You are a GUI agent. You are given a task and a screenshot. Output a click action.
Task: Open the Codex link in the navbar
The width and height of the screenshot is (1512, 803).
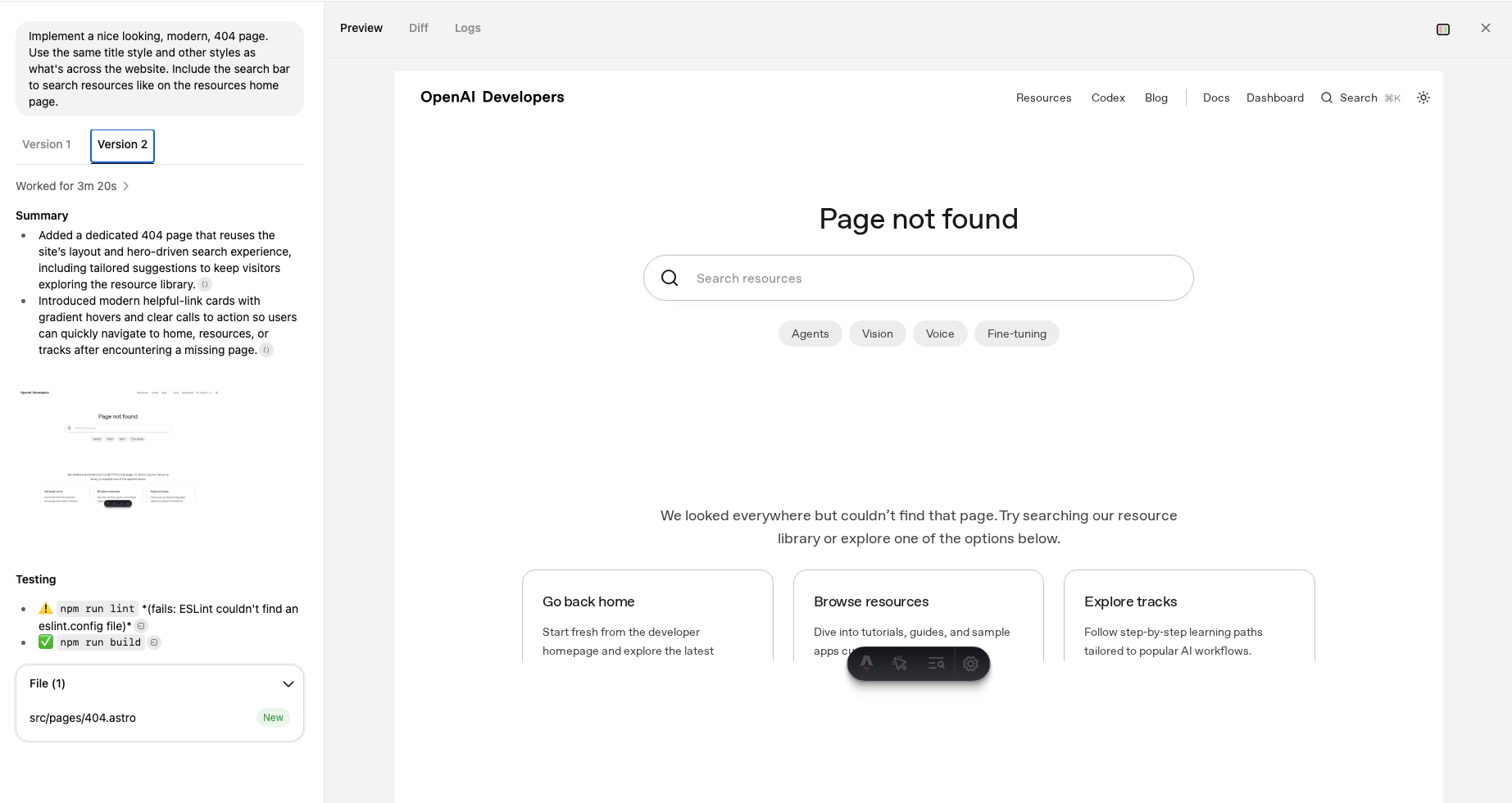[x=1108, y=98]
